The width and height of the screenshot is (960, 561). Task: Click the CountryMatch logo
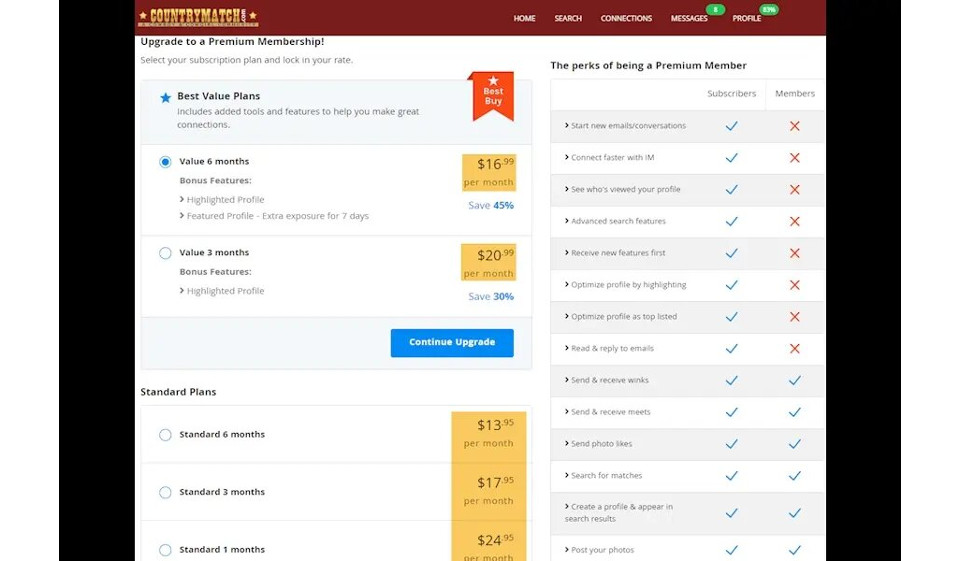click(x=197, y=17)
